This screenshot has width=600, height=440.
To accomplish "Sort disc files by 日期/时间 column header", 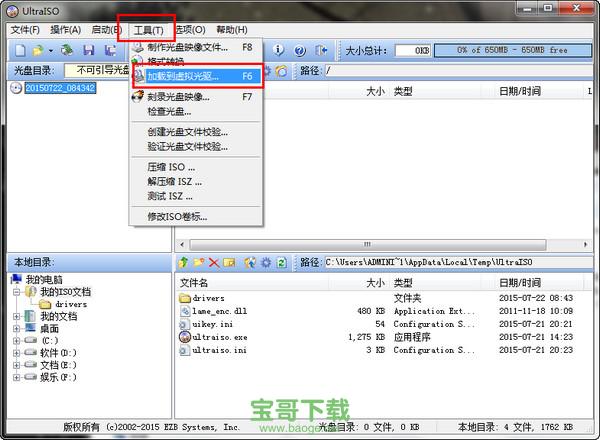I will point(534,91).
